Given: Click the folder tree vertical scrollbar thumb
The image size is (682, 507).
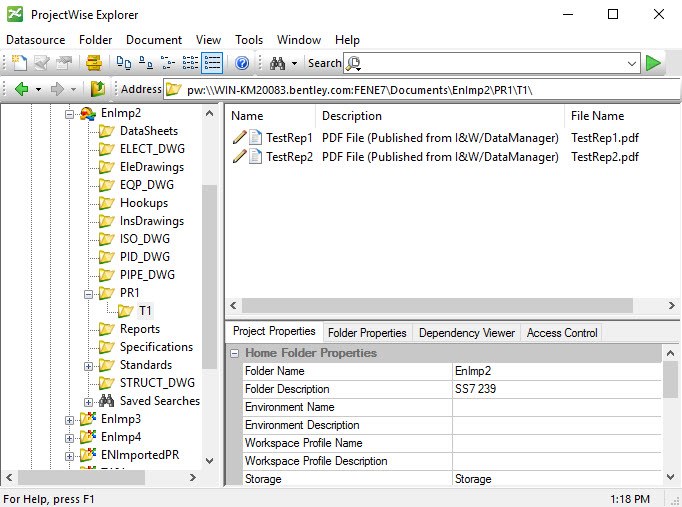Looking at the screenshot, I should tap(209, 277).
